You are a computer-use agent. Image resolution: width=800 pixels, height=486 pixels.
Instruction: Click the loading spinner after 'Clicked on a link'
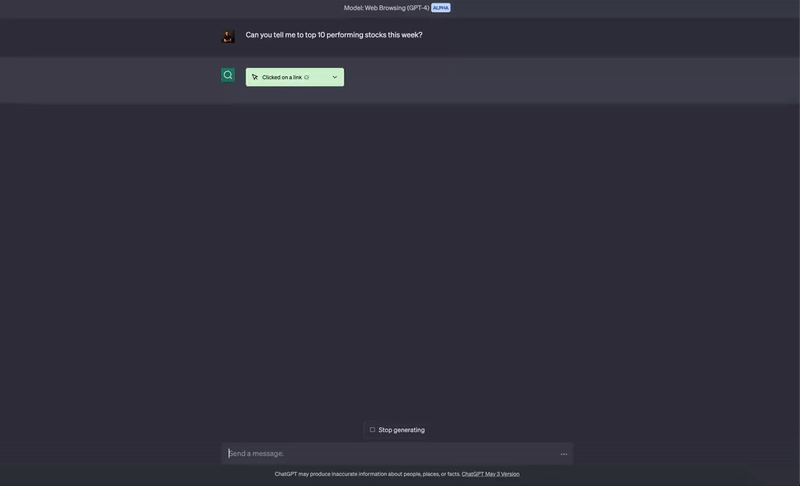coord(307,78)
